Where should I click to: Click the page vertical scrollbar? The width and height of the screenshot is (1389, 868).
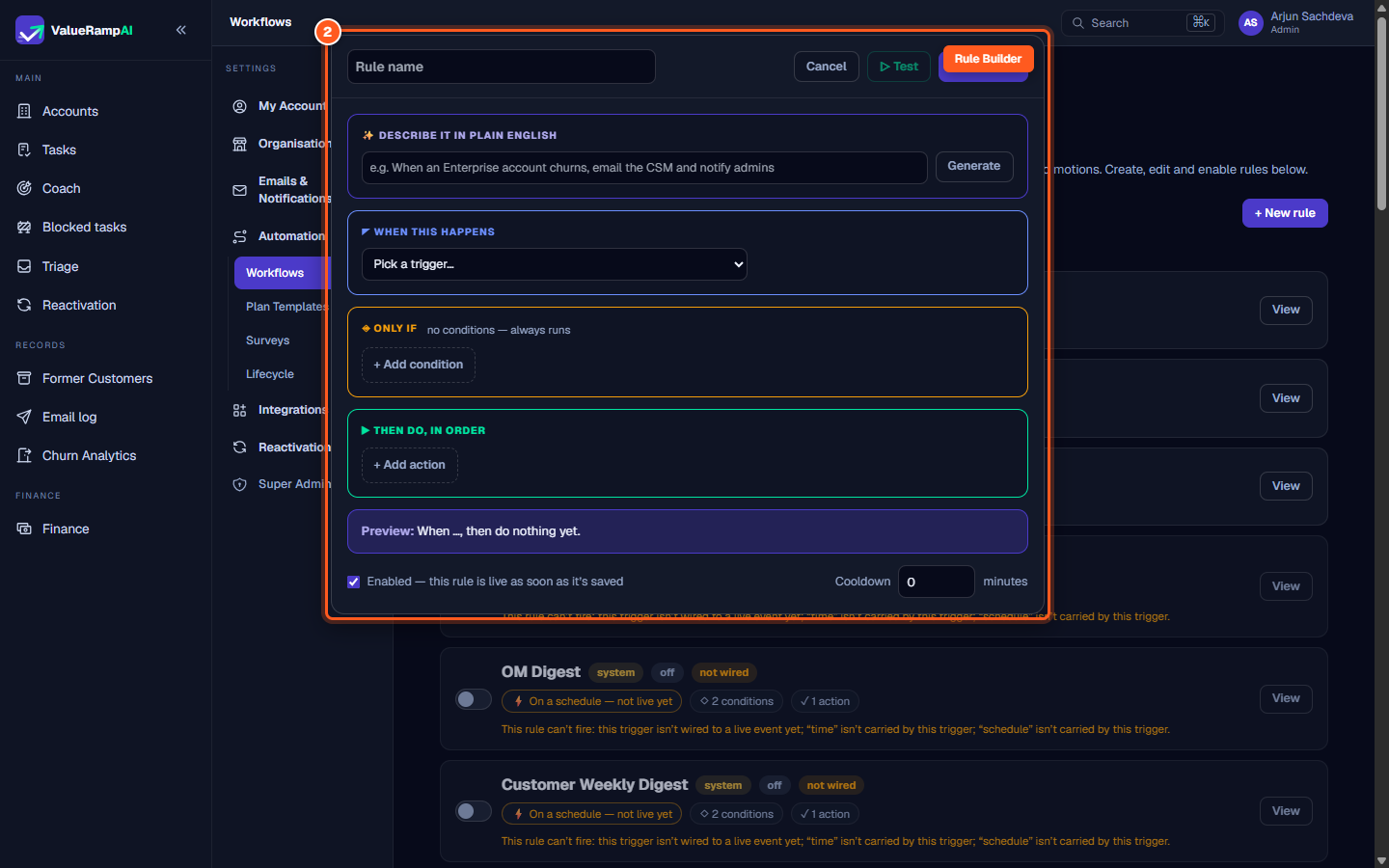point(1381,114)
